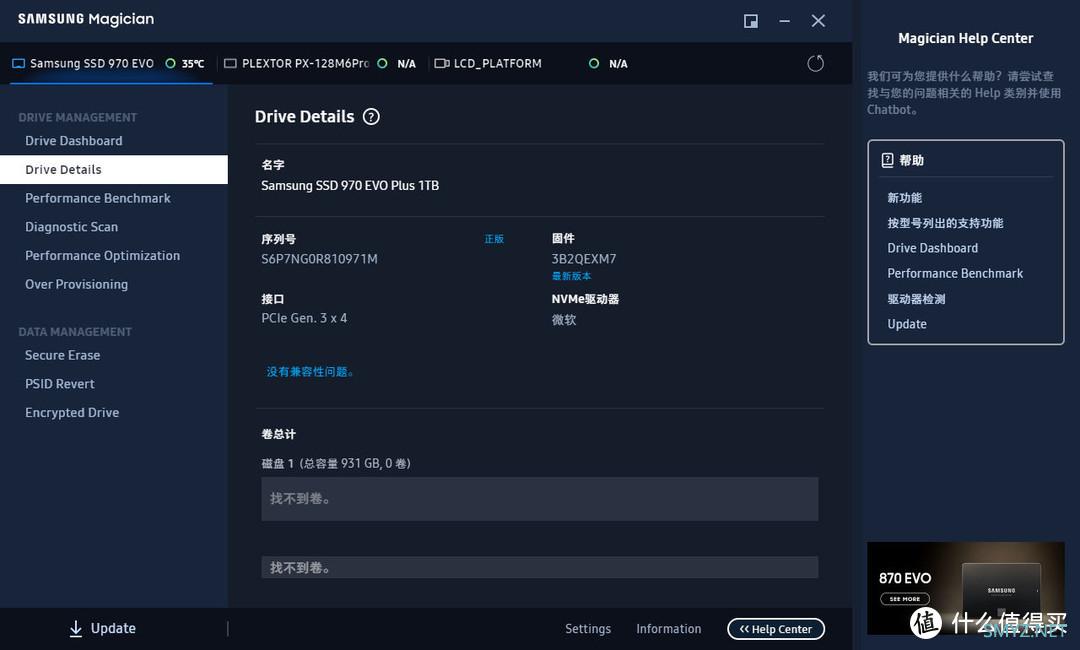Viewport: 1080px width, 650px height.
Task: Click the first 找不到卷 volume box
Action: click(x=539, y=499)
